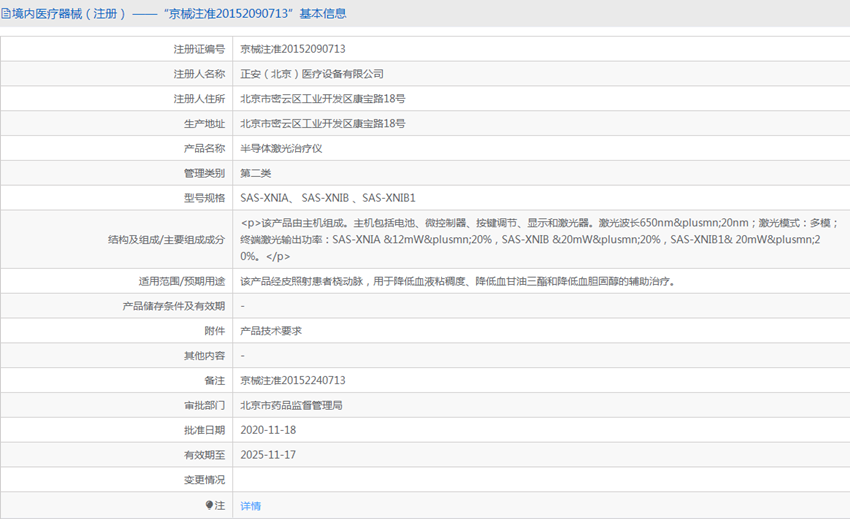This screenshot has height=519, width=850.
Task: Click the 型号规格 label
Action: [204, 198]
